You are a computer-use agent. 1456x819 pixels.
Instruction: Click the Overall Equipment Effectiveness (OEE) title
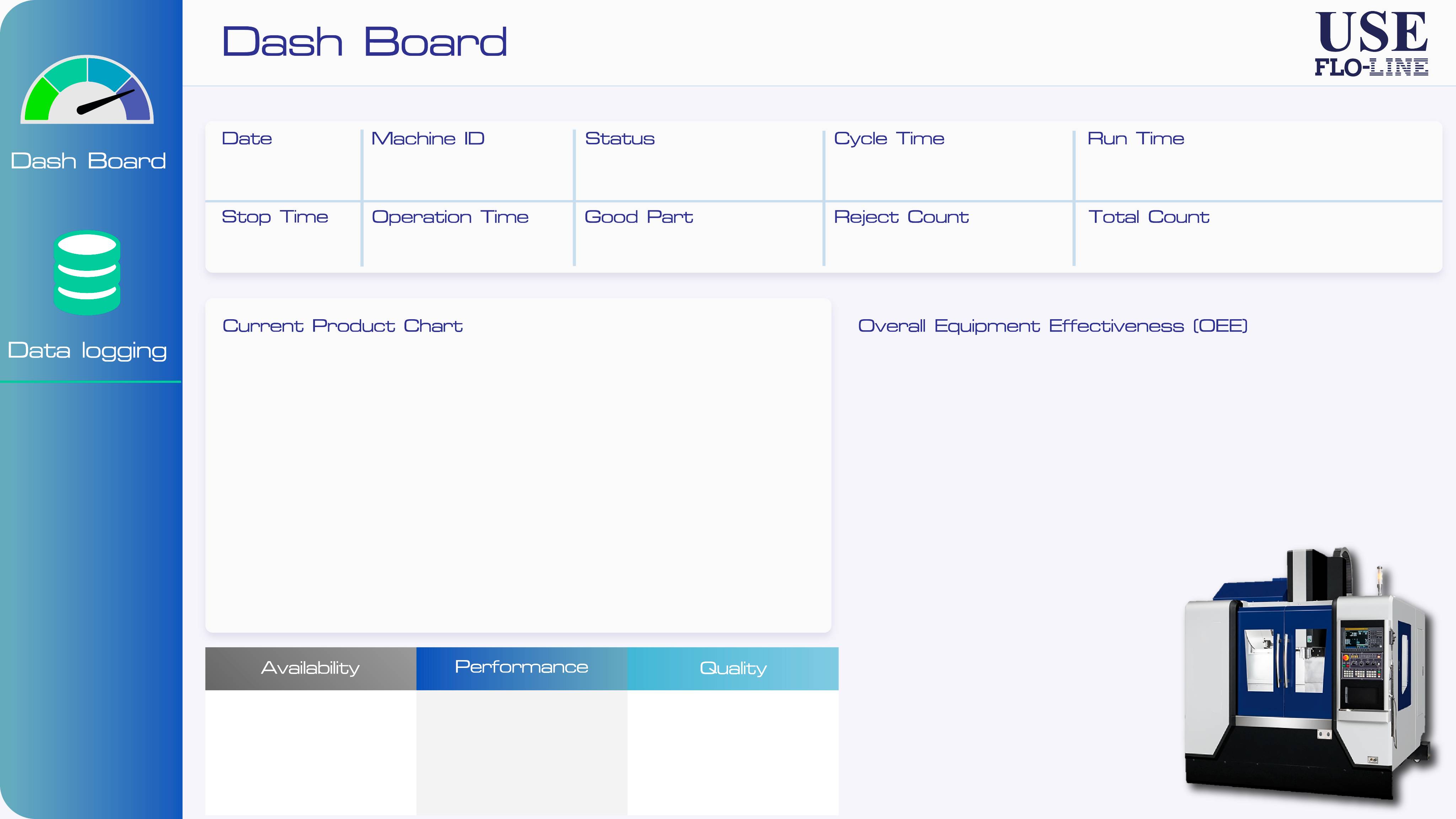click(x=1053, y=326)
